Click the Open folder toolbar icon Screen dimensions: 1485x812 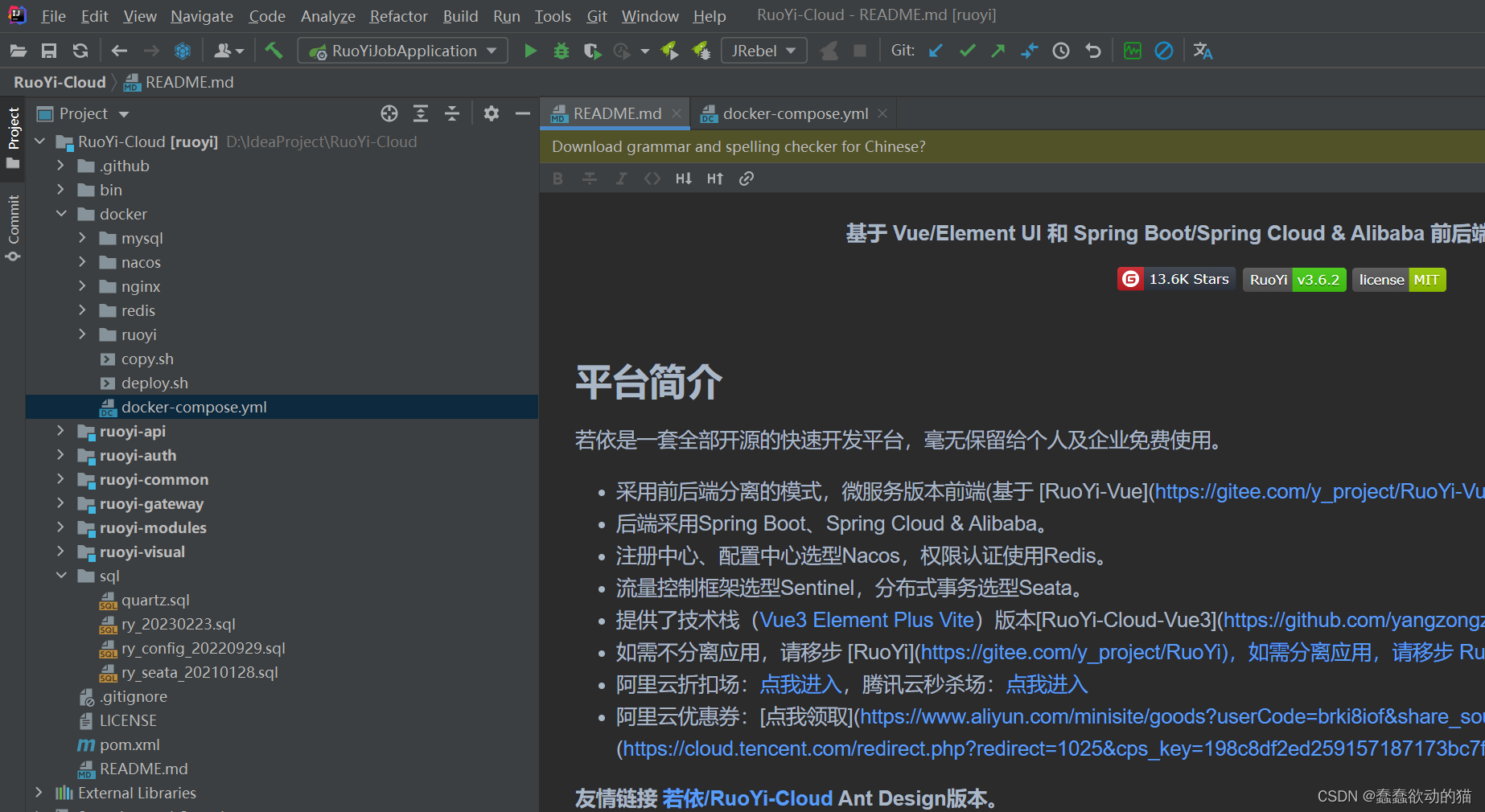click(x=19, y=51)
